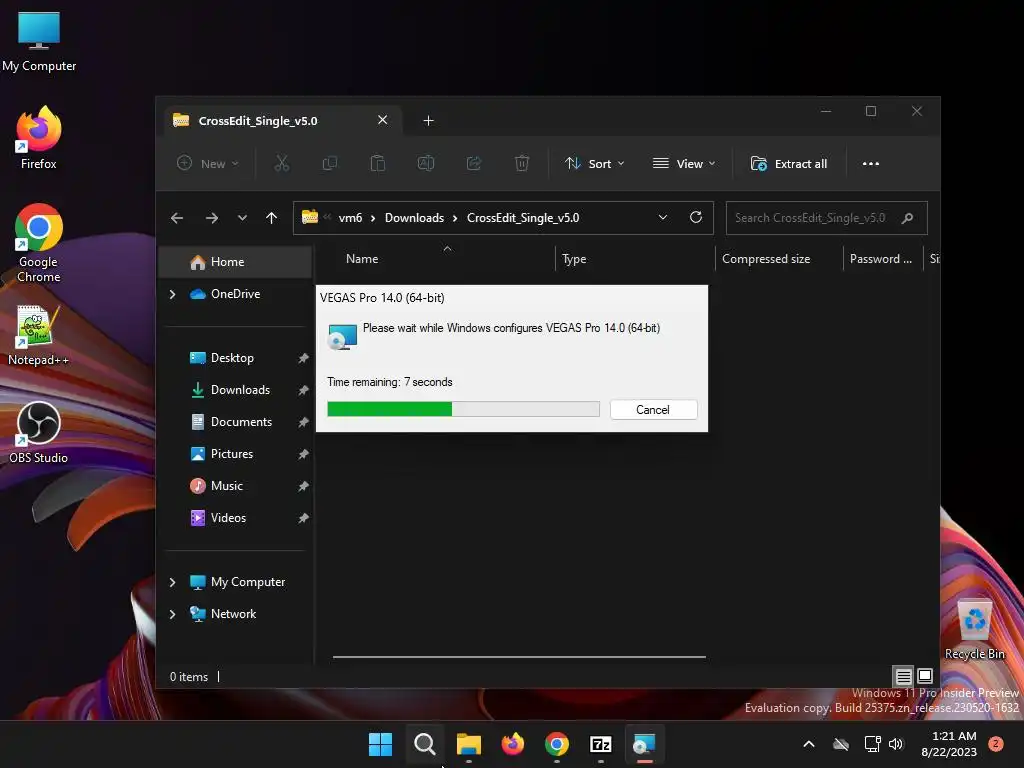Open the View dropdown
The height and width of the screenshot is (768, 1024).
[x=684, y=163]
